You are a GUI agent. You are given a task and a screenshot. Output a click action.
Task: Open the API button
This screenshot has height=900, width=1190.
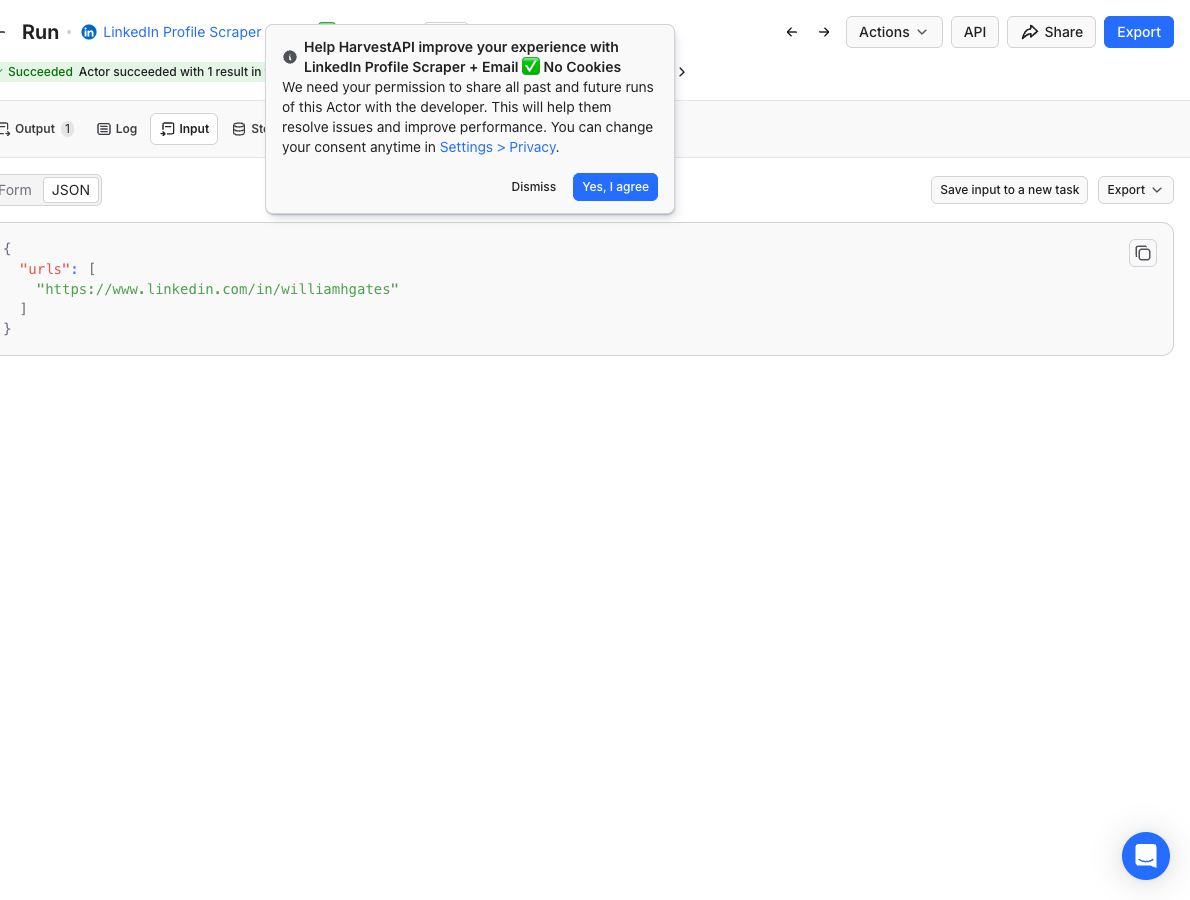(x=974, y=32)
